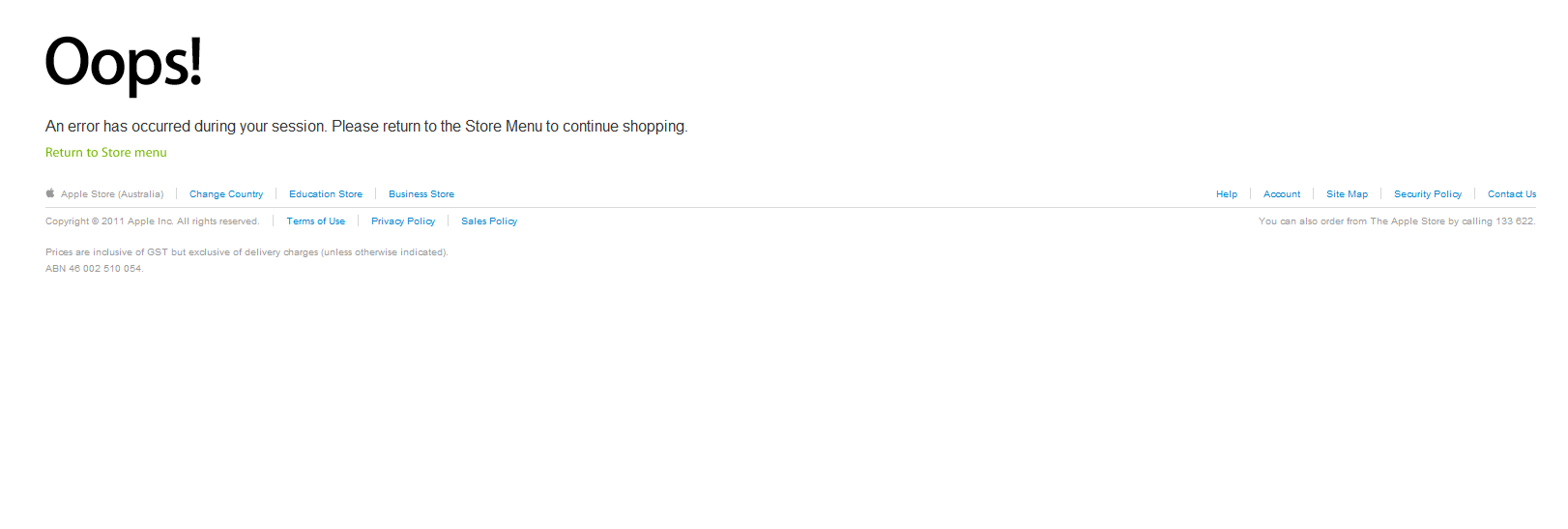The width and height of the screenshot is (1568, 529).
Task: Read the Terms of Use link
Action: tap(316, 221)
